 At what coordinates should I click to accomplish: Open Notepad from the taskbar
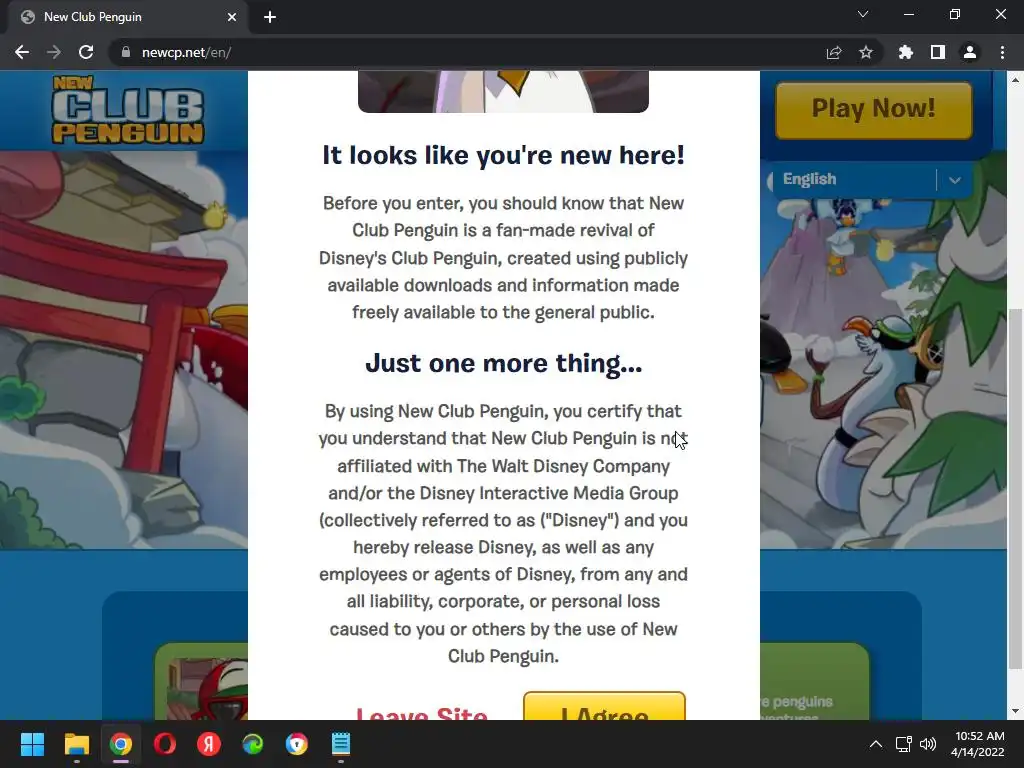(x=341, y=744)
